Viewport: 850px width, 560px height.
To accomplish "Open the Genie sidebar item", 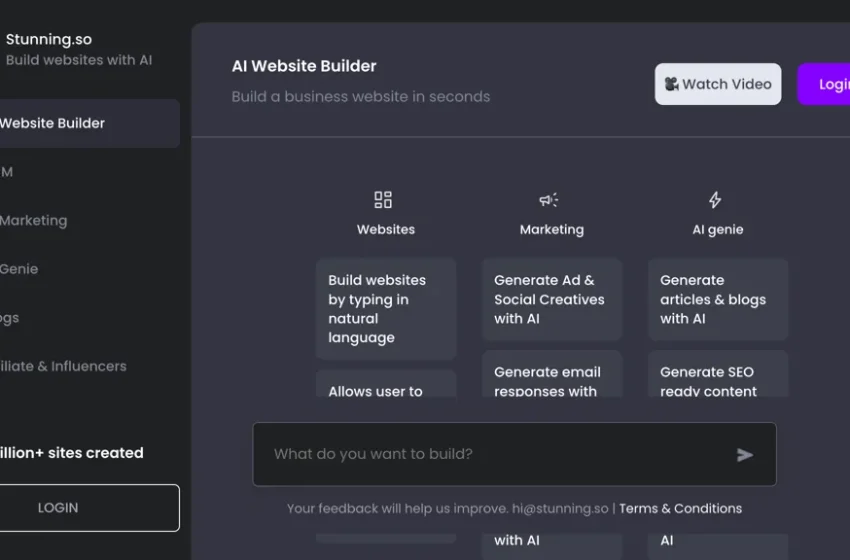I will coord(19,269).
